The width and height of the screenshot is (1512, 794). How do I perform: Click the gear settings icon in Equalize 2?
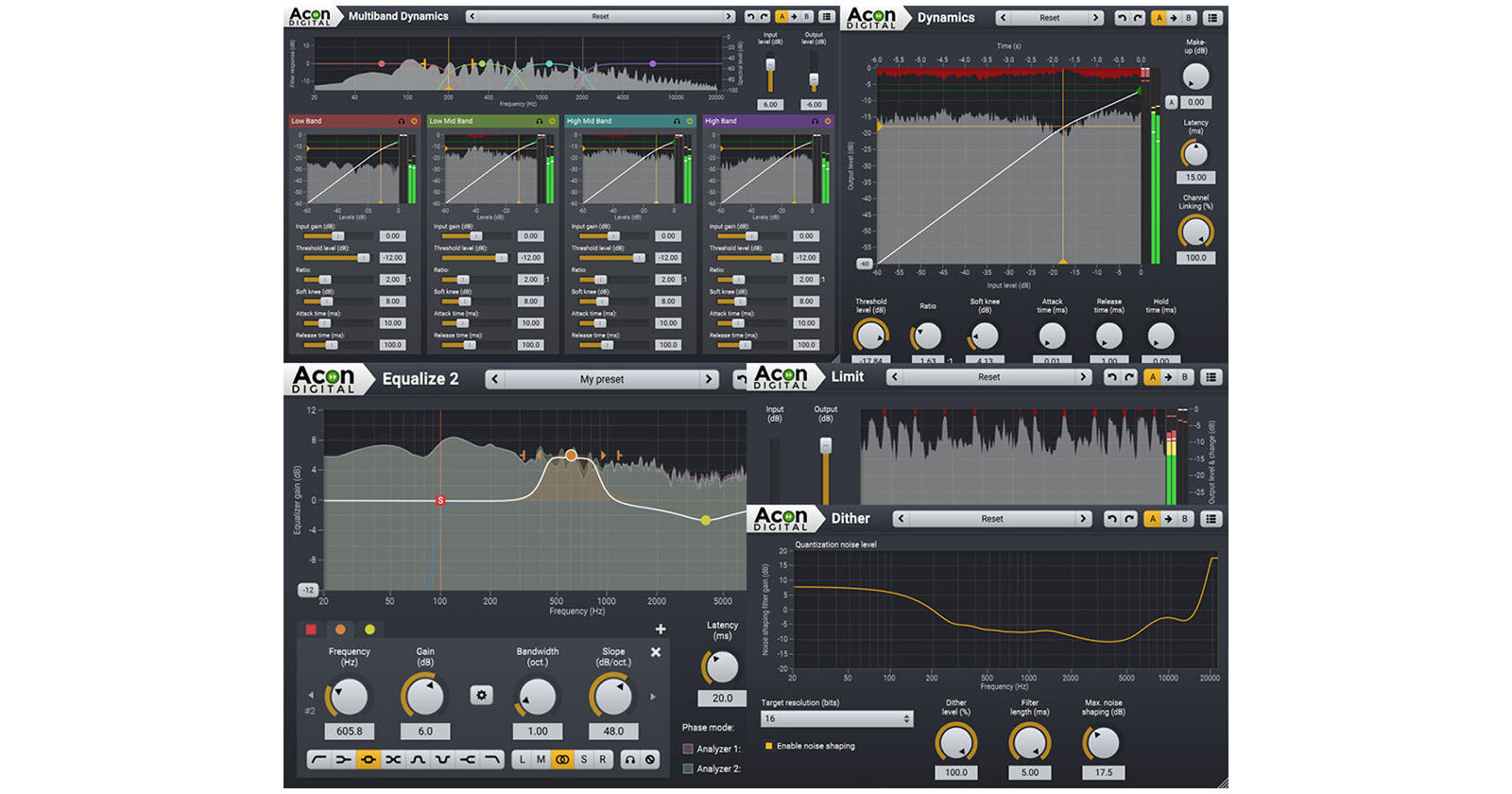point(481,696)
